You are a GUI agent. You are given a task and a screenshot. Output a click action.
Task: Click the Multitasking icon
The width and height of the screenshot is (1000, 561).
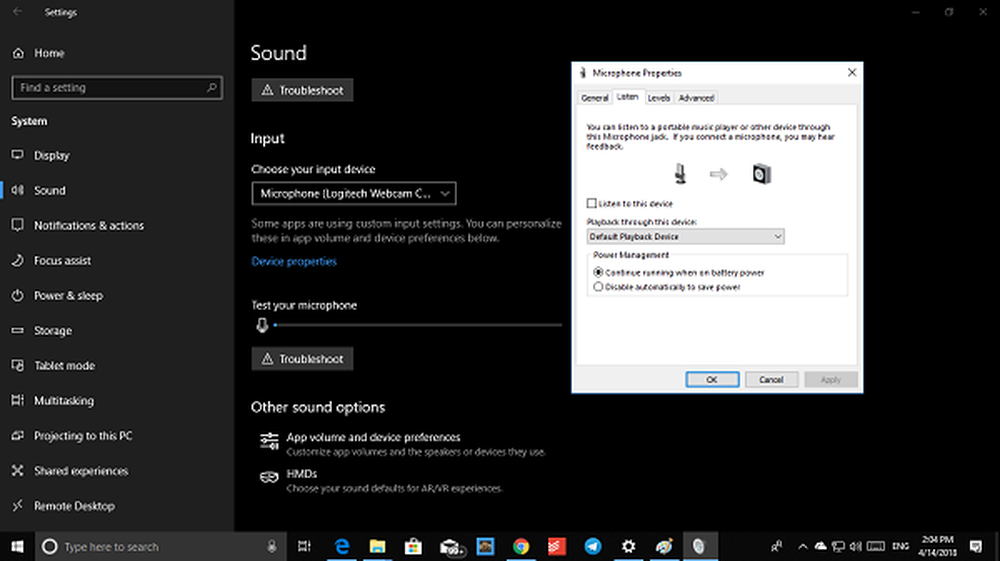(x=17, y=400)
